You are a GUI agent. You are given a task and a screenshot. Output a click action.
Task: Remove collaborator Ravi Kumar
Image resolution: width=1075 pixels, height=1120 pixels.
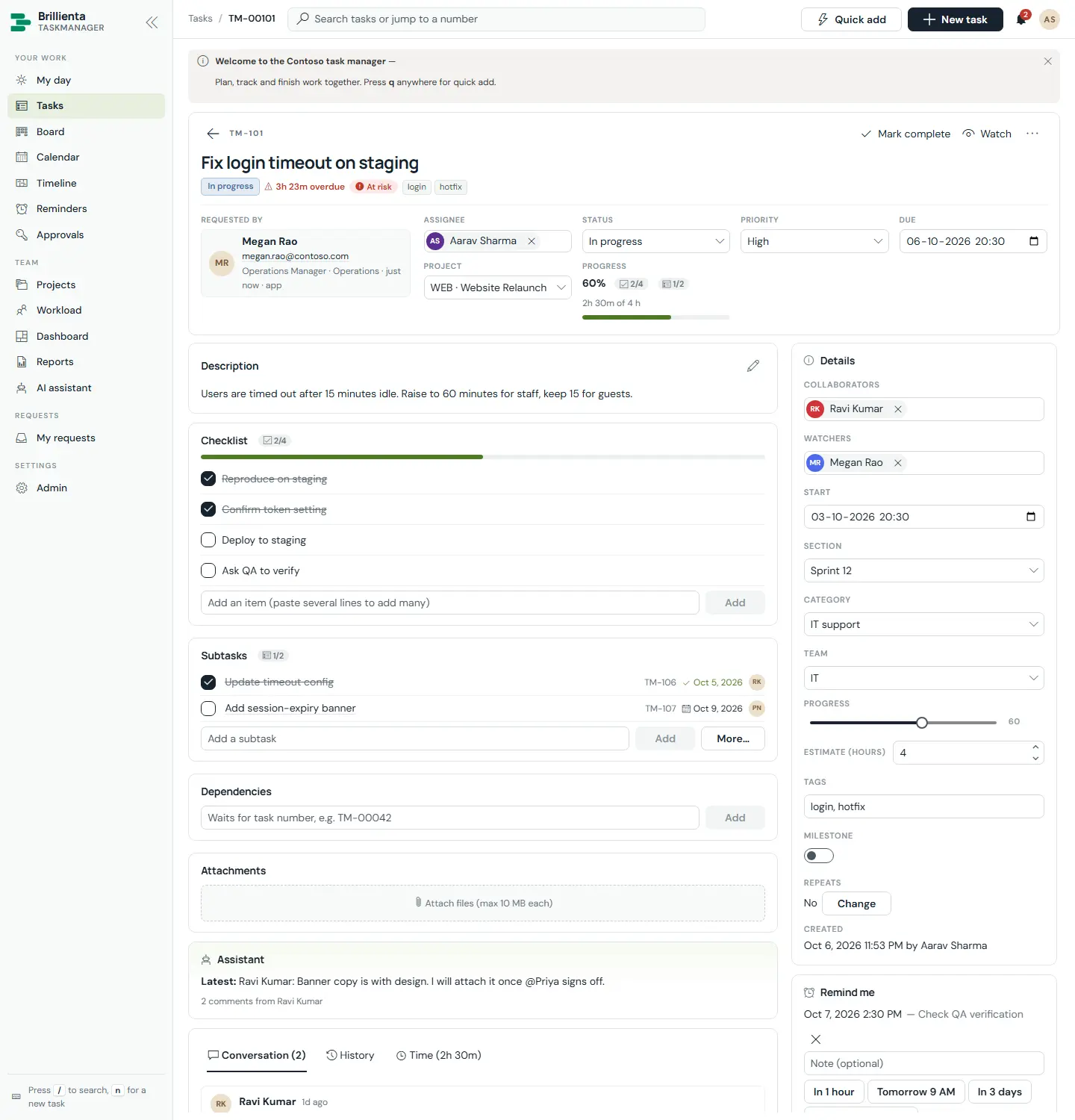898,409
